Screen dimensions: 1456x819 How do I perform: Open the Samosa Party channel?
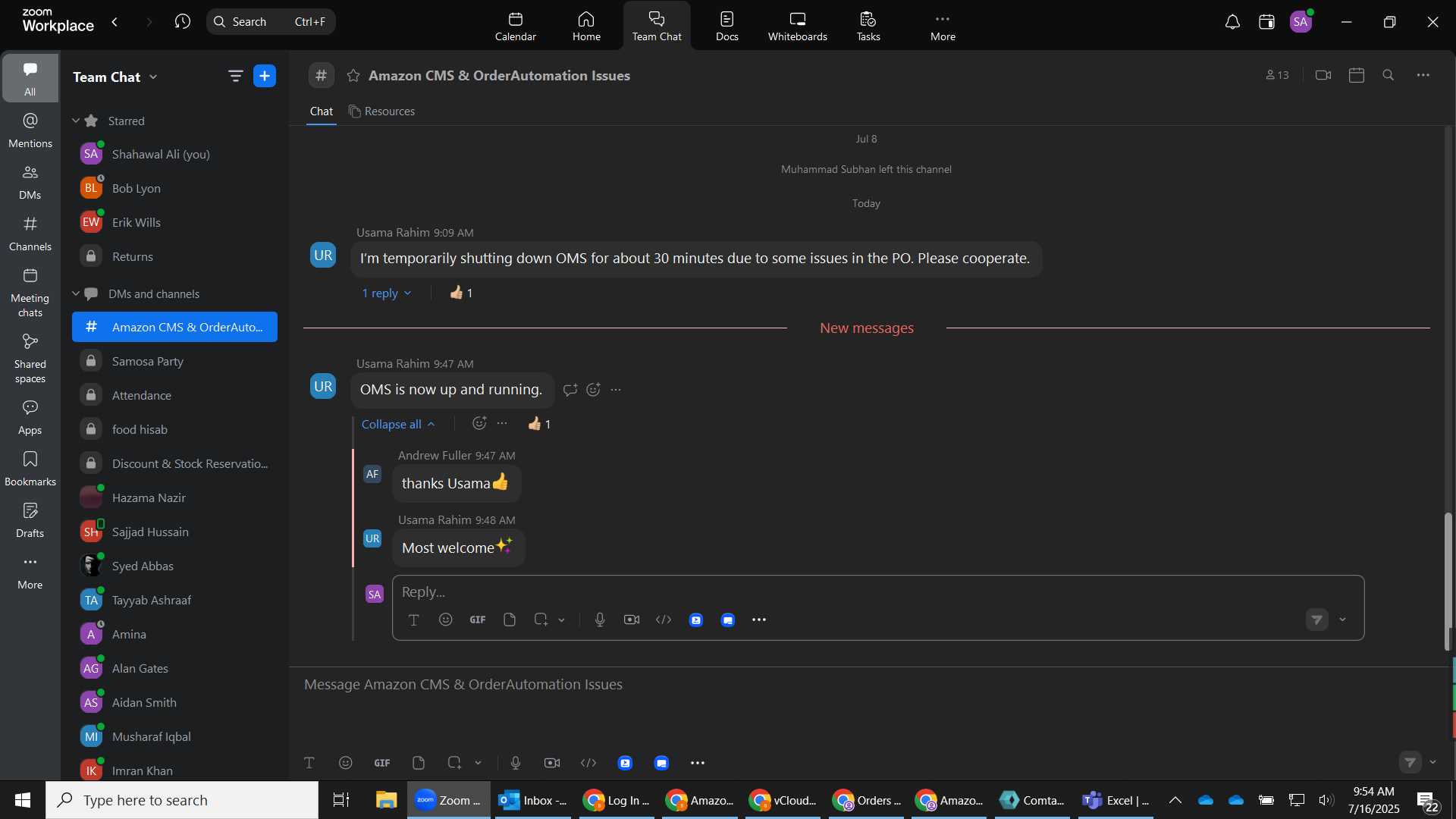pos(174,361)
